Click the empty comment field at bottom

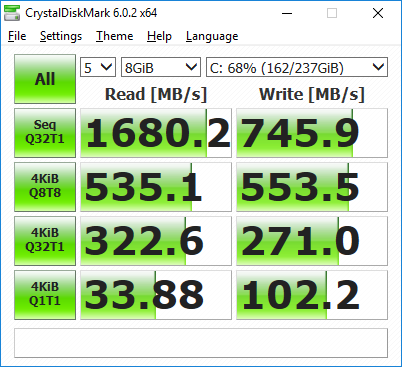[x=201, y=343]
